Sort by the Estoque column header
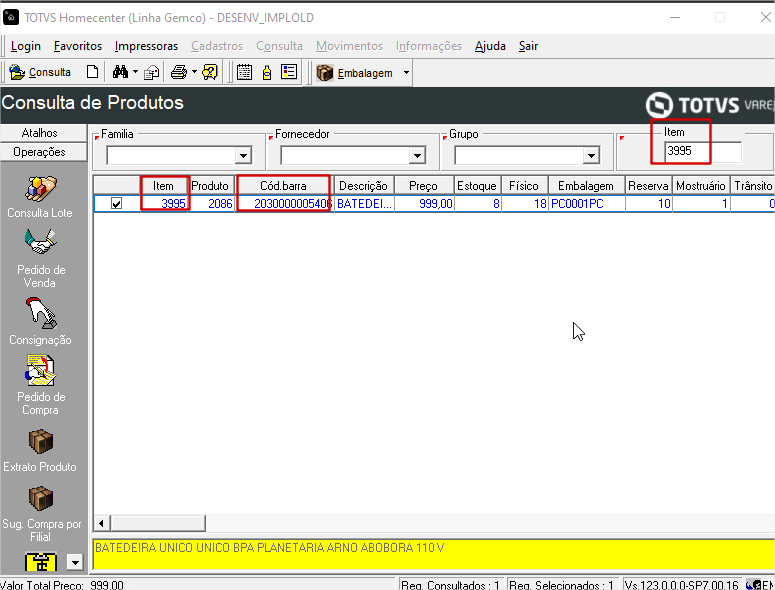Screen dimensions: 775x590 pyautogui.click(x=477, y=186)
